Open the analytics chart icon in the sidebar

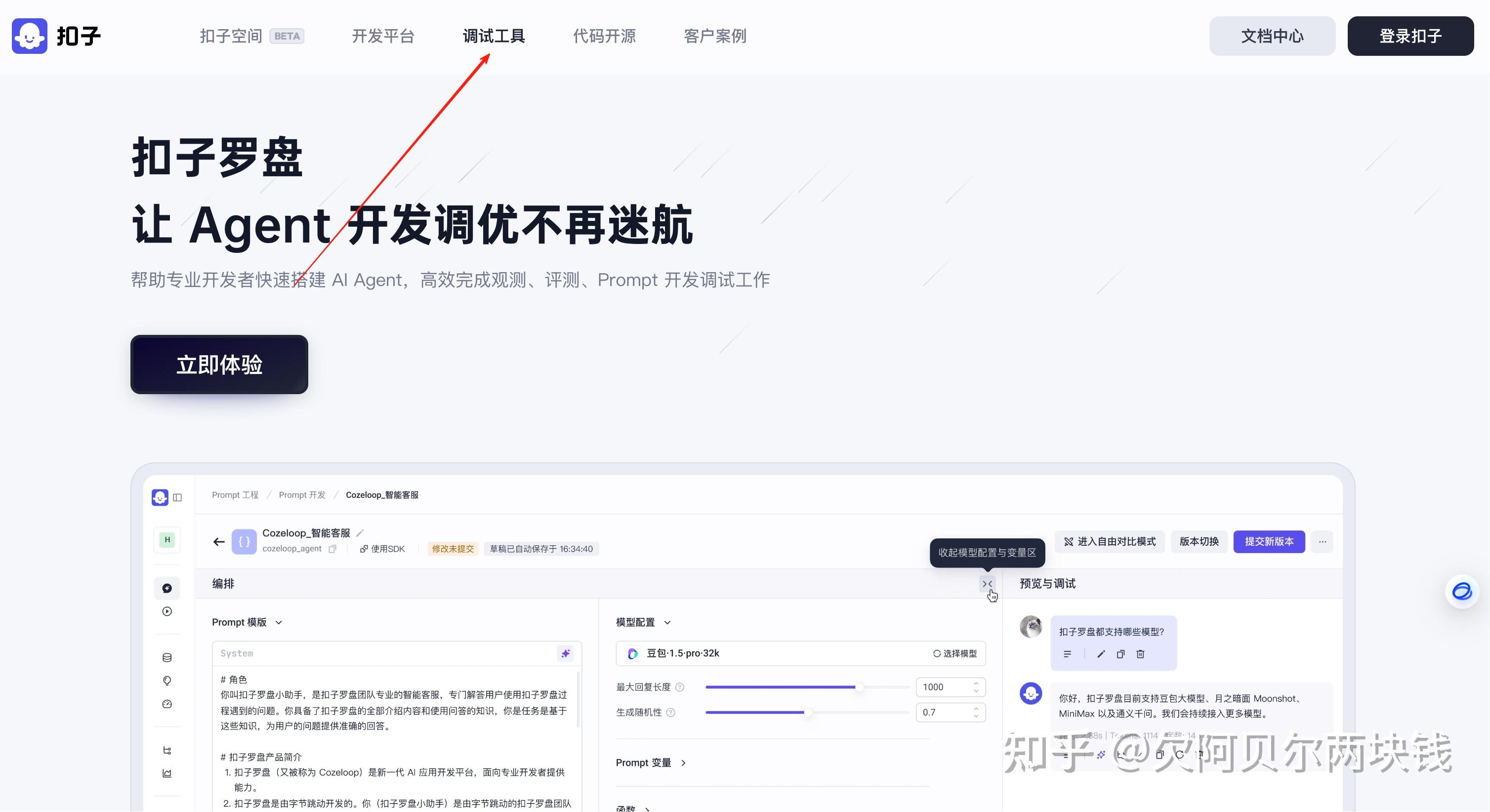pos(166,773)
